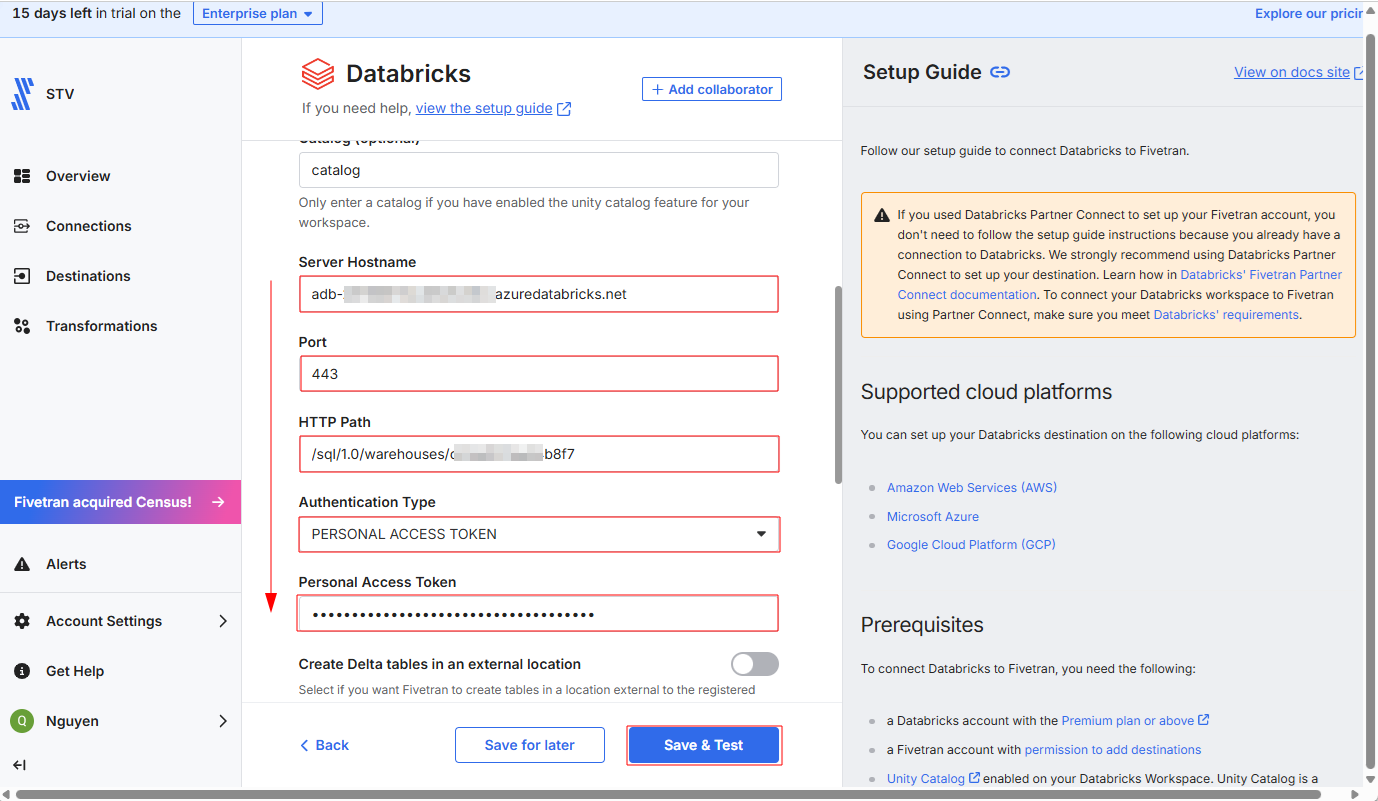The image size is (1378, 801).
Task: Open View on docs site link
Action: pos(1292,72)
